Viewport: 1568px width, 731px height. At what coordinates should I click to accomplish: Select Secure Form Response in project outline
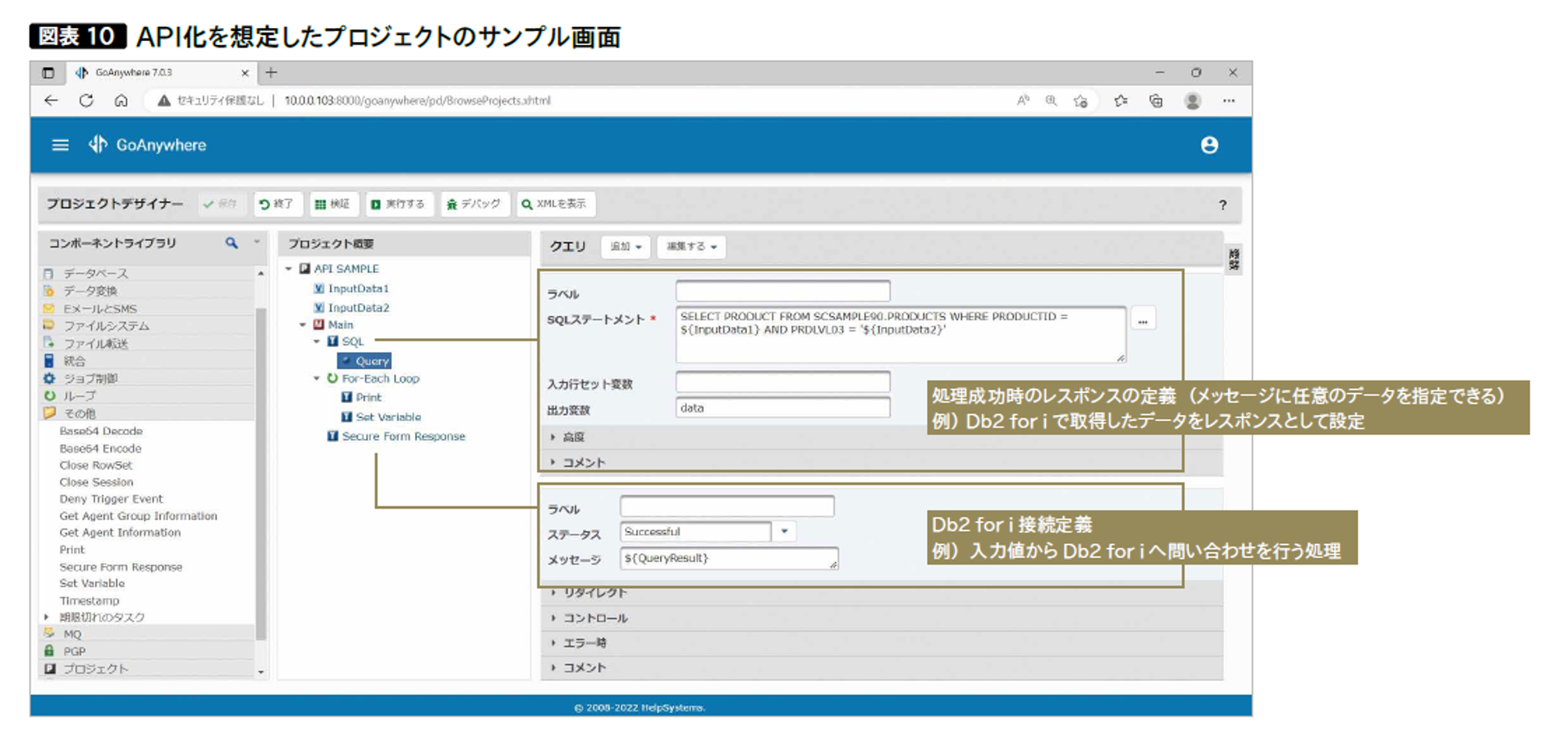(403, 436)
